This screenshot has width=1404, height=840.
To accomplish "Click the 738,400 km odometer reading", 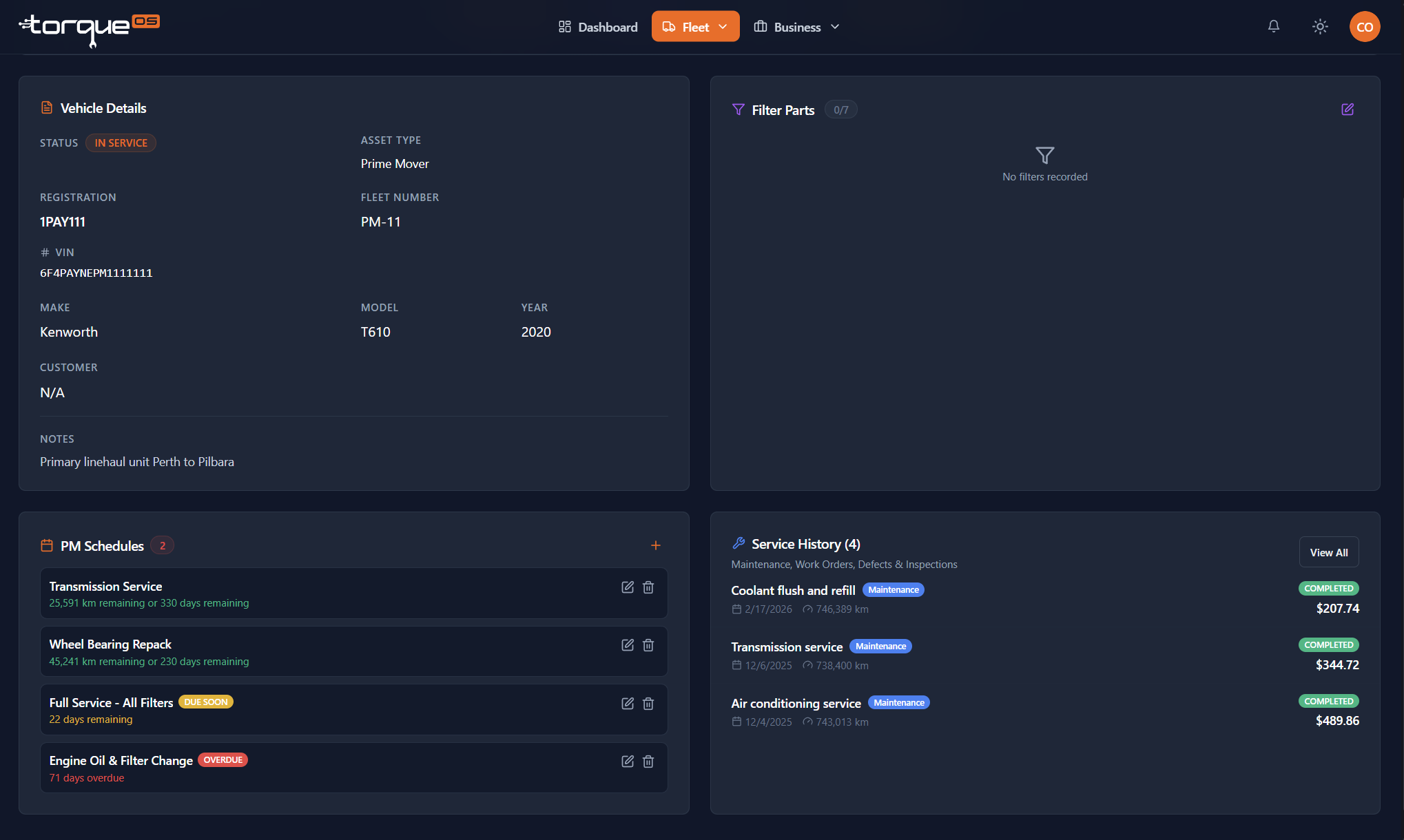I will pos(842,665).
